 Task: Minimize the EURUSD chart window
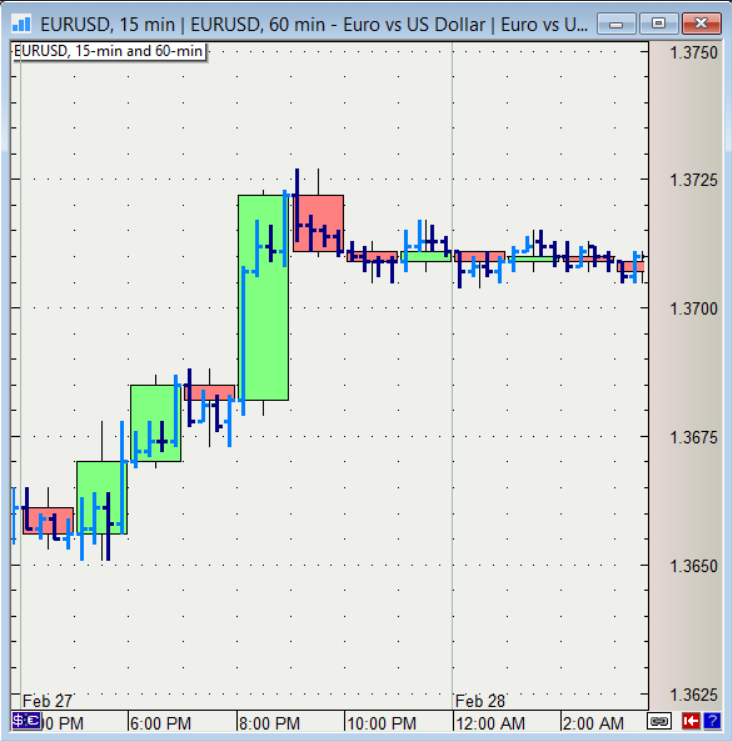616,24
